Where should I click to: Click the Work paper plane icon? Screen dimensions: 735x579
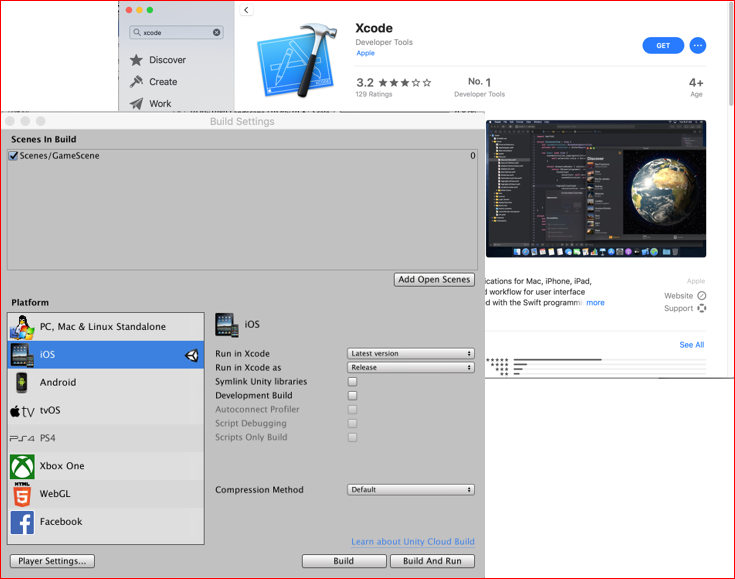pos(136,103)
